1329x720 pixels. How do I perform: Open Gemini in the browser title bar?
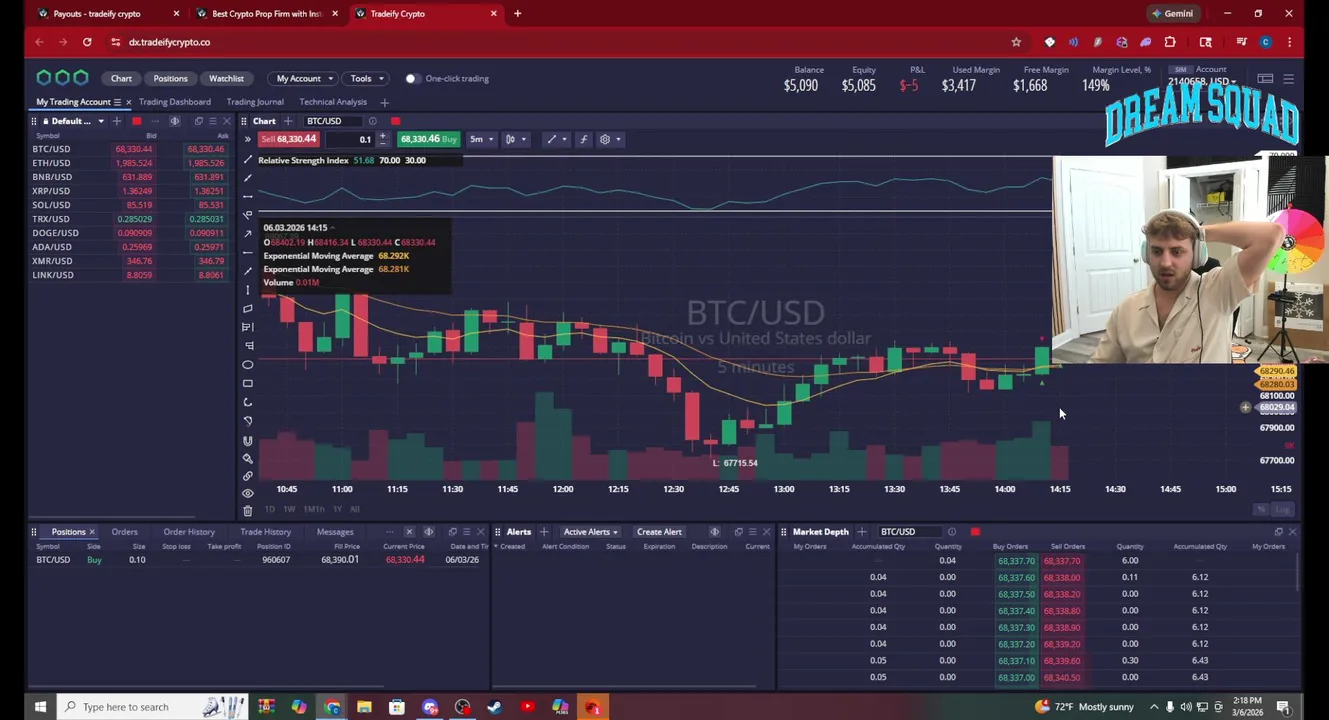(1172, 13)
